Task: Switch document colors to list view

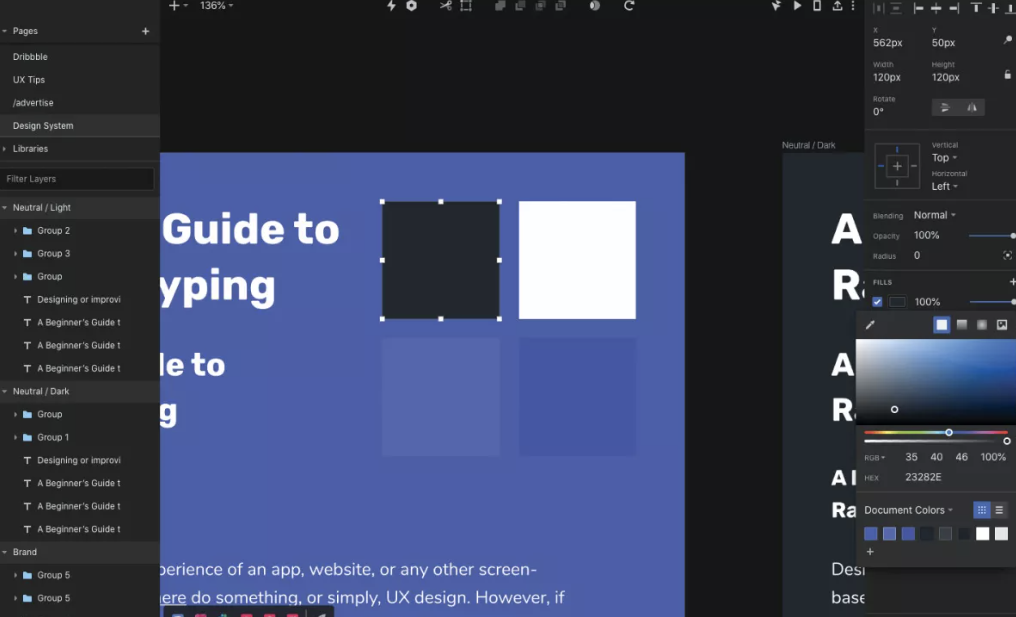Action: tap(999, 510)
